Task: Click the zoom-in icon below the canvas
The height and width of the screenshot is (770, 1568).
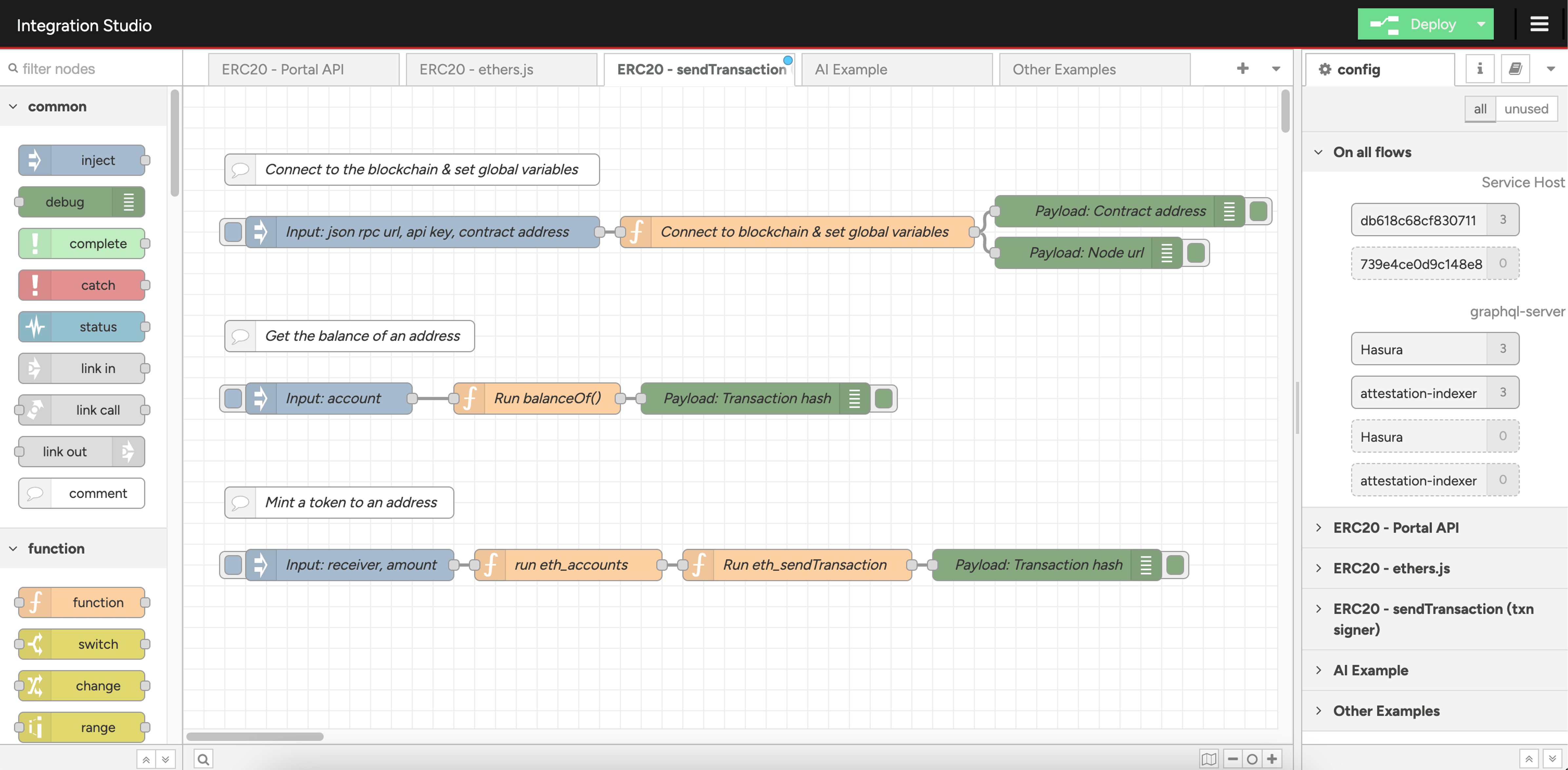Action: [x=1272, y=759]
